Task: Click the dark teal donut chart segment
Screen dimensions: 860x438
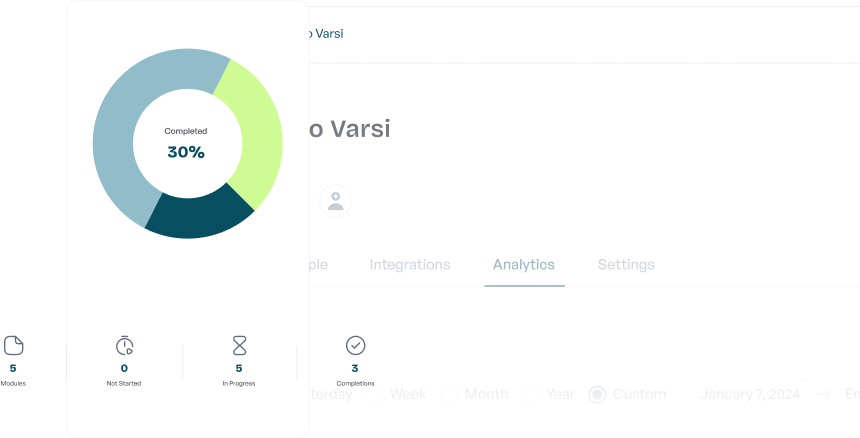Action: (198, 214)
